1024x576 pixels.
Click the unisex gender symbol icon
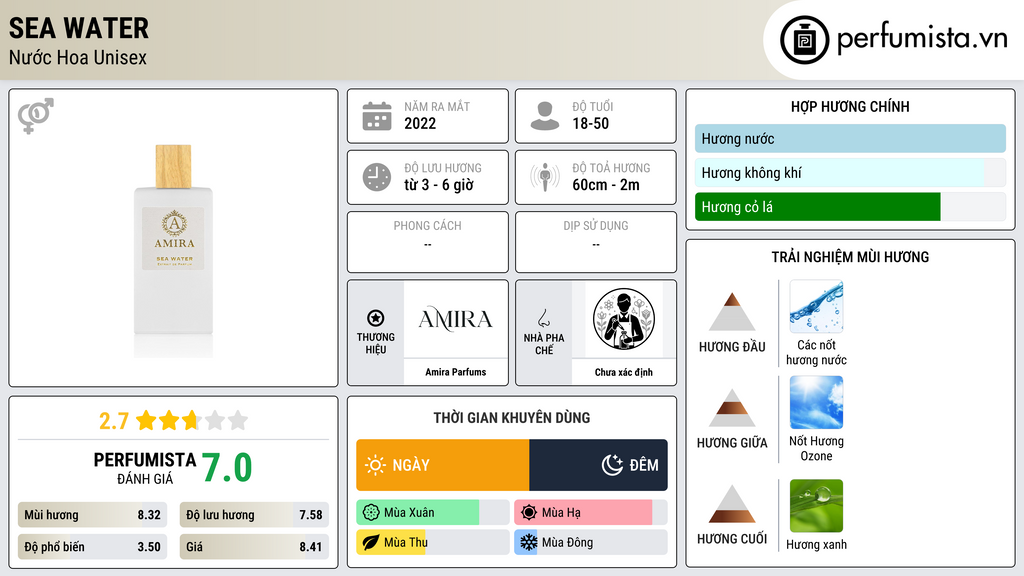point(36,116)
